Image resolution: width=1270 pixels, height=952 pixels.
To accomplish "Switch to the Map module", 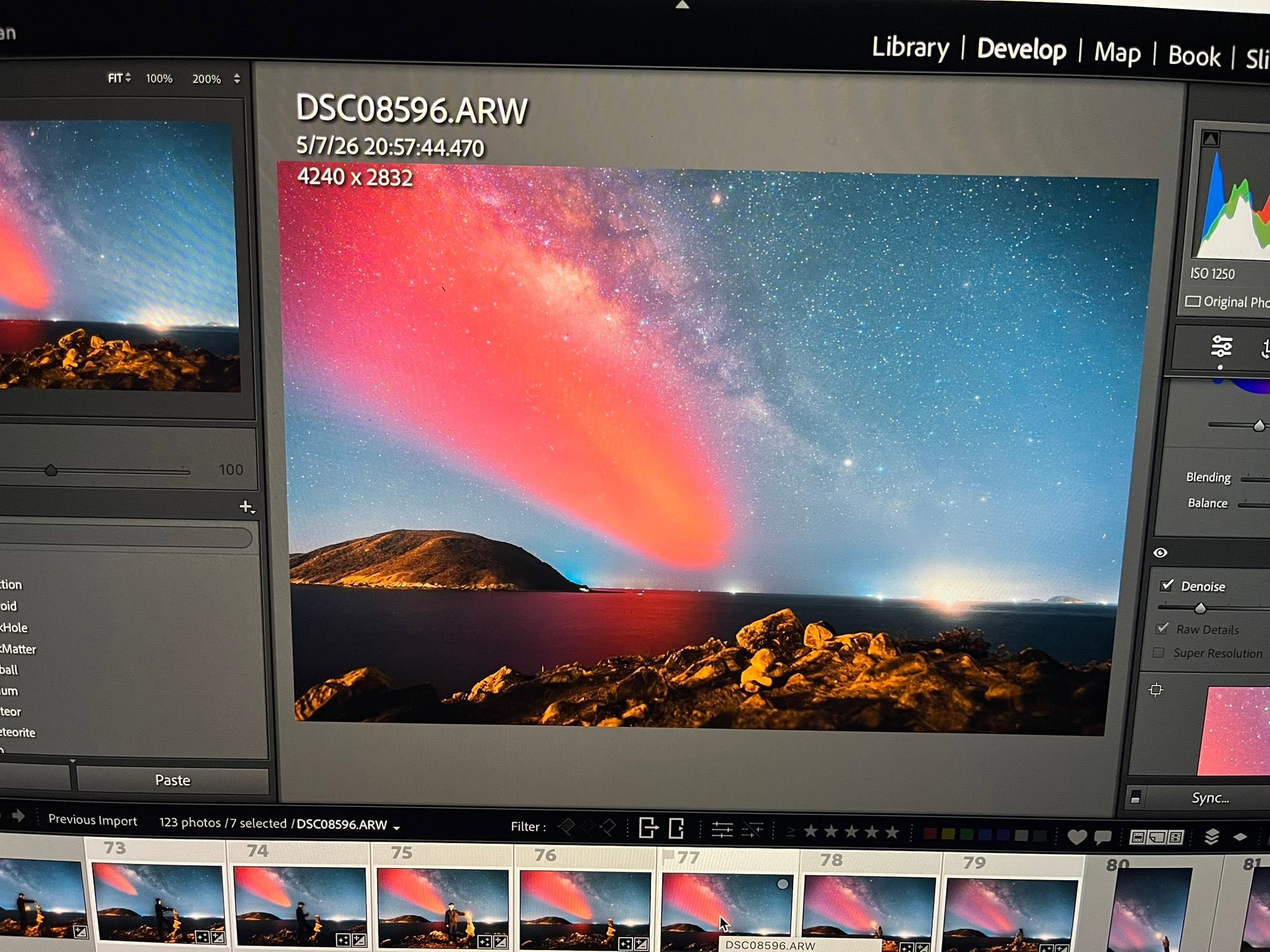I will pyautogui.click(x=1117, y=53).
